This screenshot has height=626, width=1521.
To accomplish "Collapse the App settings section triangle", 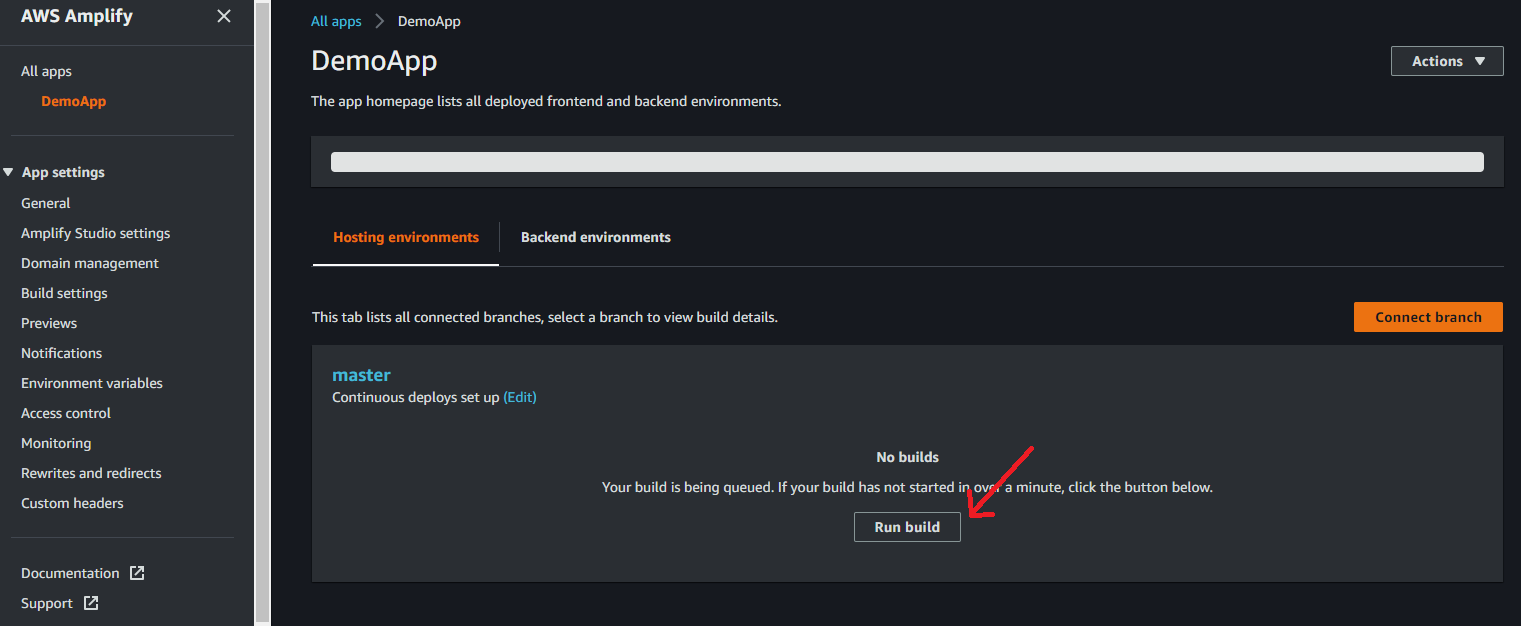I will [8, 172].
